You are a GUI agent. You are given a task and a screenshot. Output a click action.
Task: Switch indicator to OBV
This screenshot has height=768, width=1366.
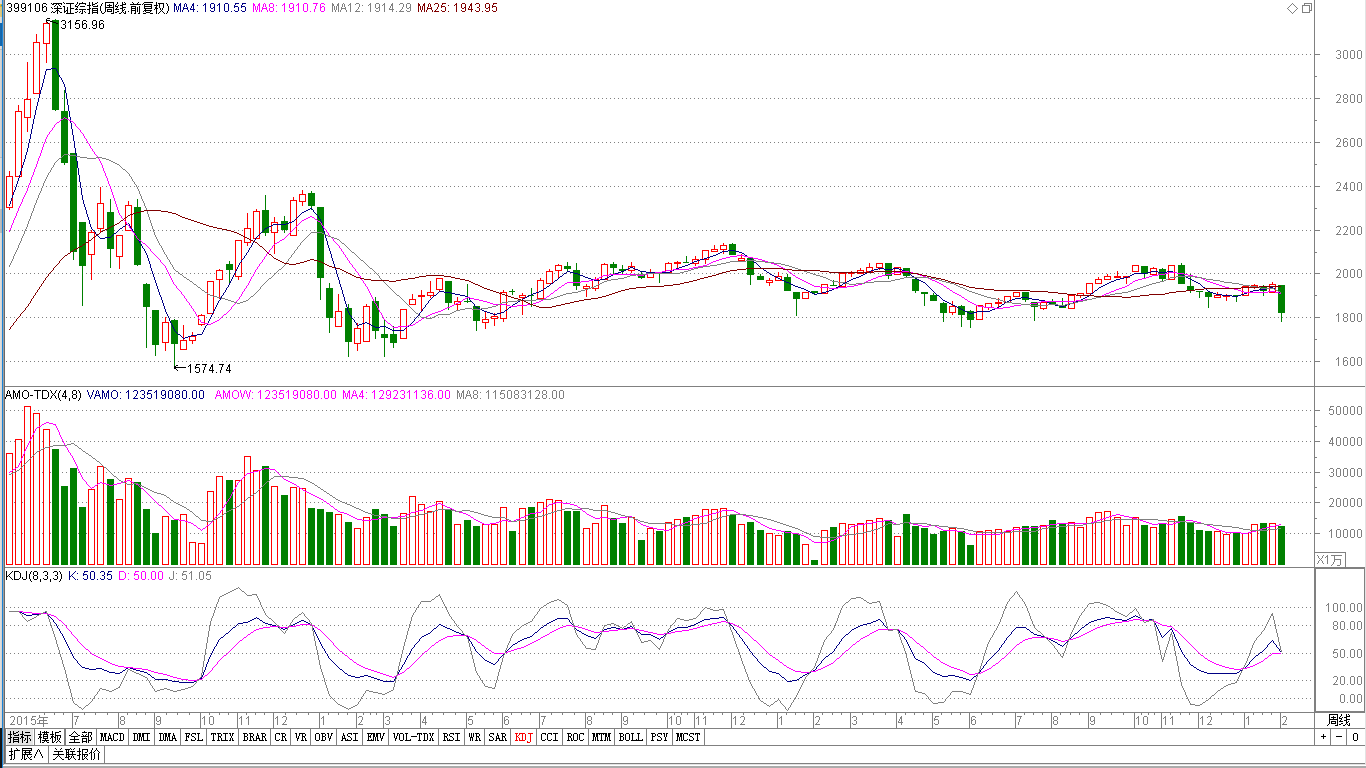pyautogui.click(x=324, y=737)
